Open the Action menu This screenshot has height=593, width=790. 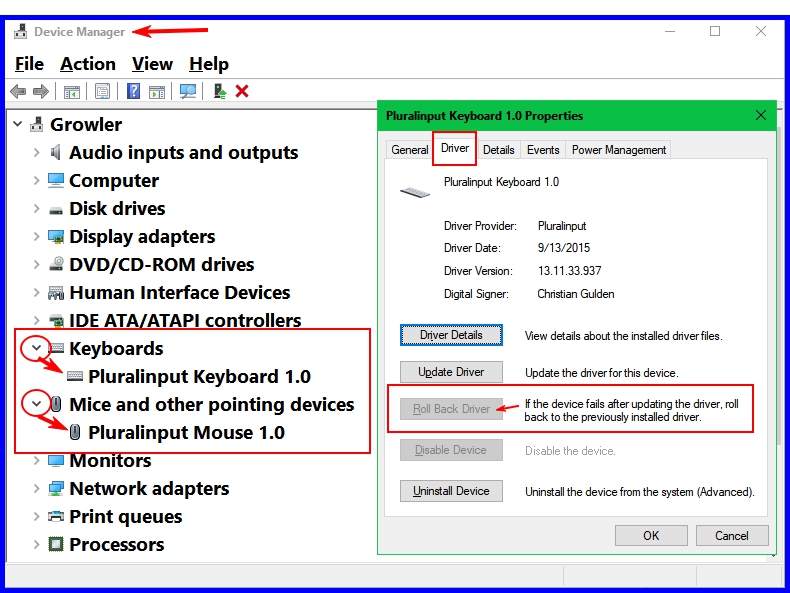[88, 64]
